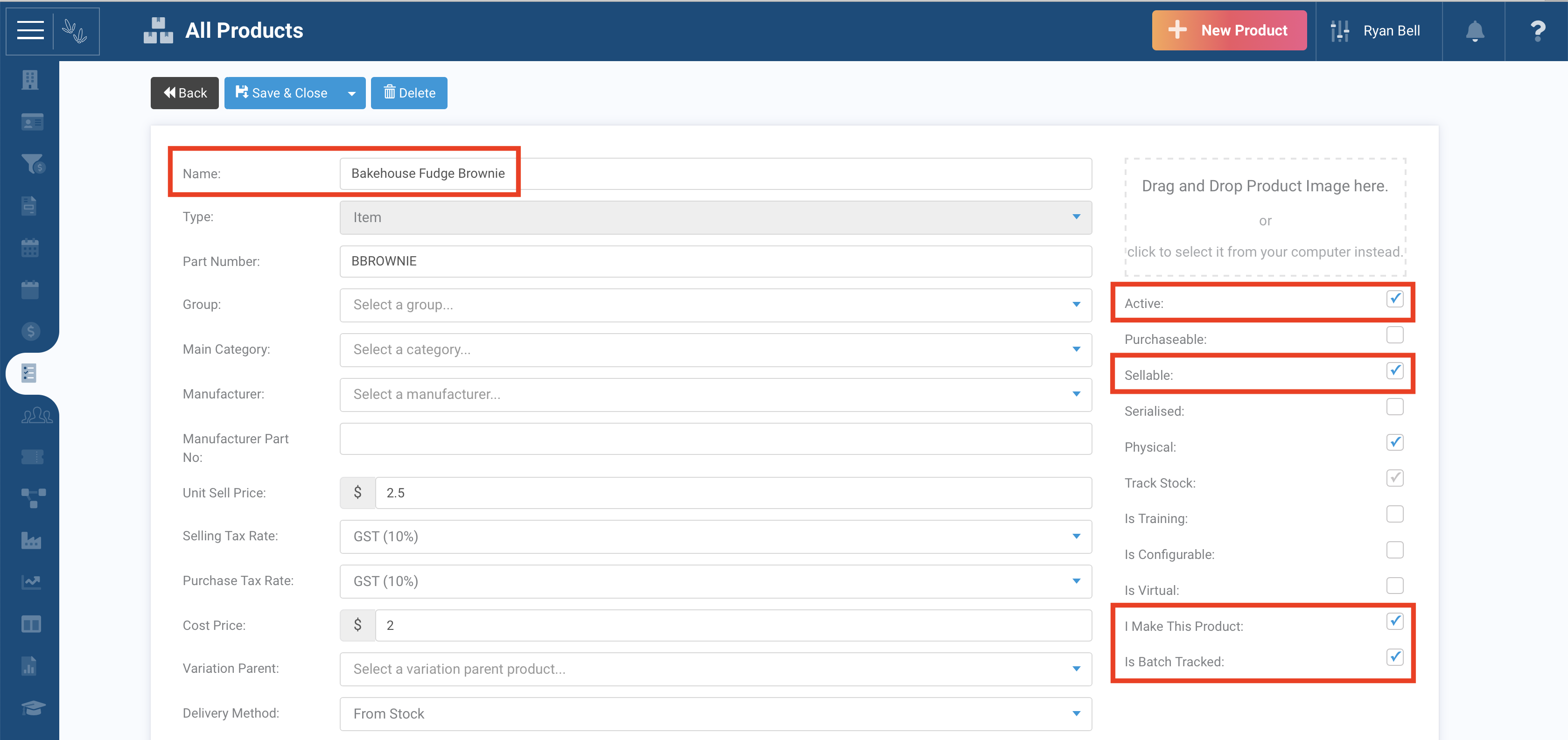The width and height of the screenshot is (1568, 740).
Task: Open the Purchase Tax Rate dropdown
Action: 715,582
